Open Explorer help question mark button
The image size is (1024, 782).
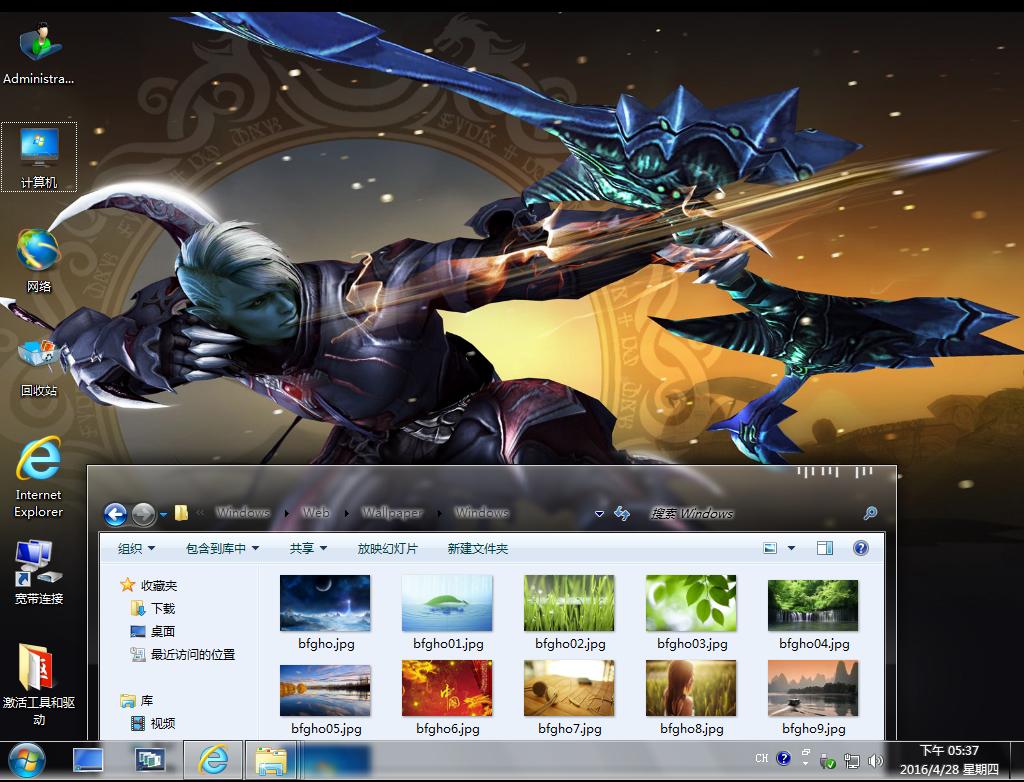point(861,548)
